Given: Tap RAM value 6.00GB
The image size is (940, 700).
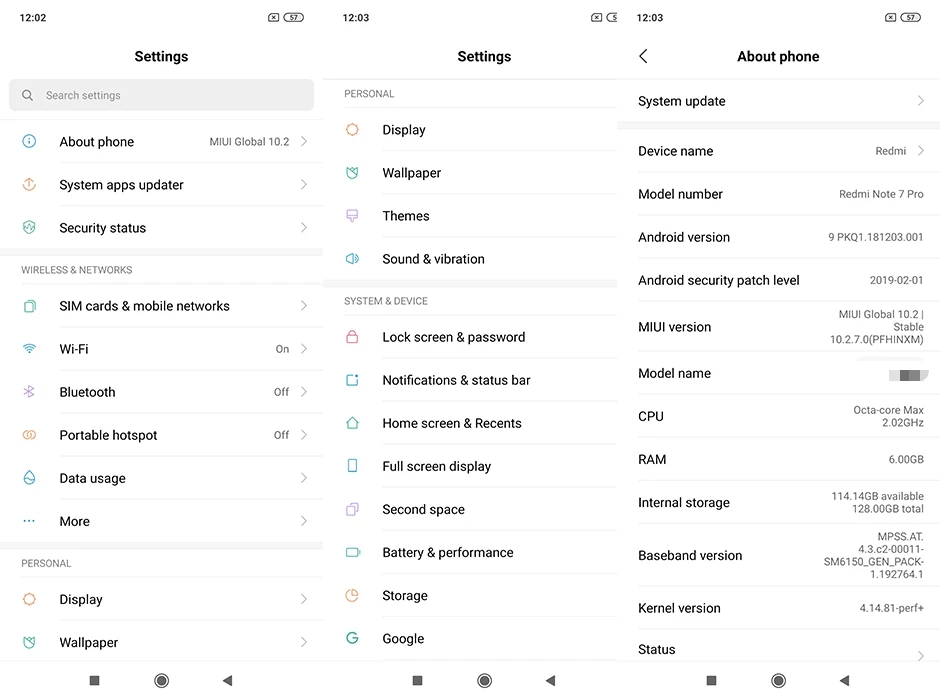Looking at the screenshot, I should [x=906, y=460].
